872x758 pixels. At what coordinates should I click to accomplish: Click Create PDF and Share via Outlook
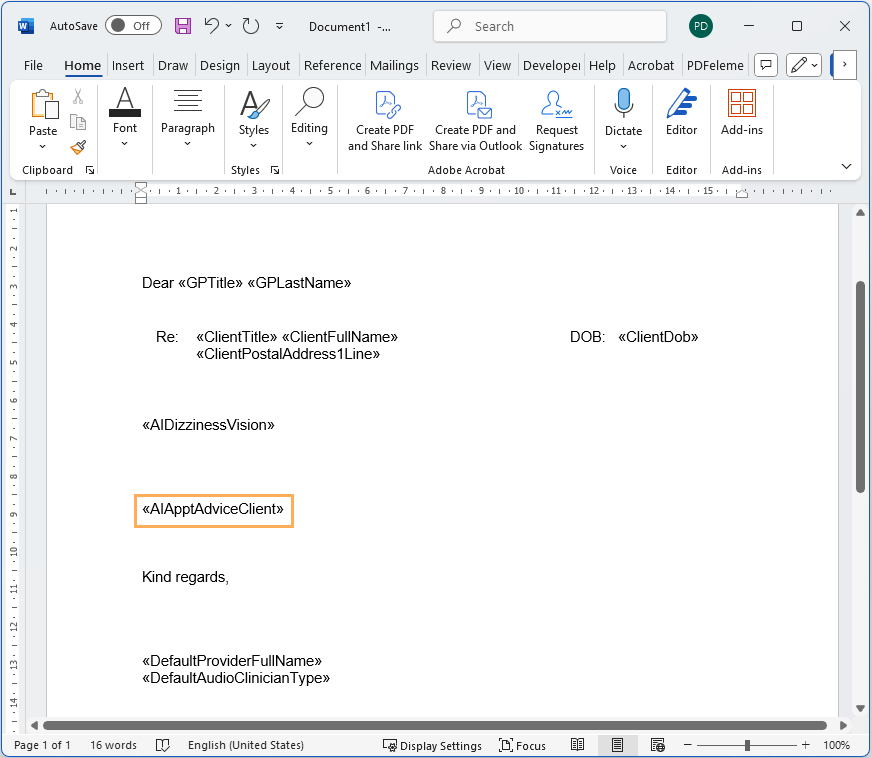475,121
